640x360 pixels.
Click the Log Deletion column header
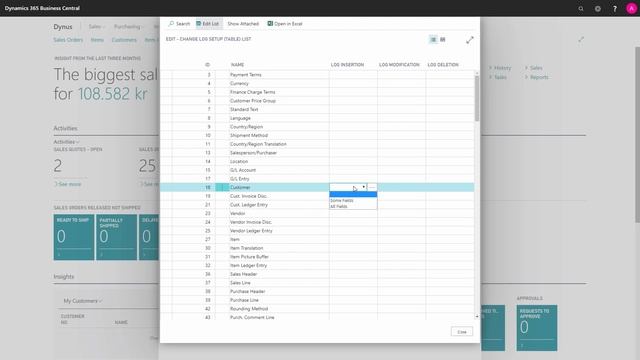point(443,65)
